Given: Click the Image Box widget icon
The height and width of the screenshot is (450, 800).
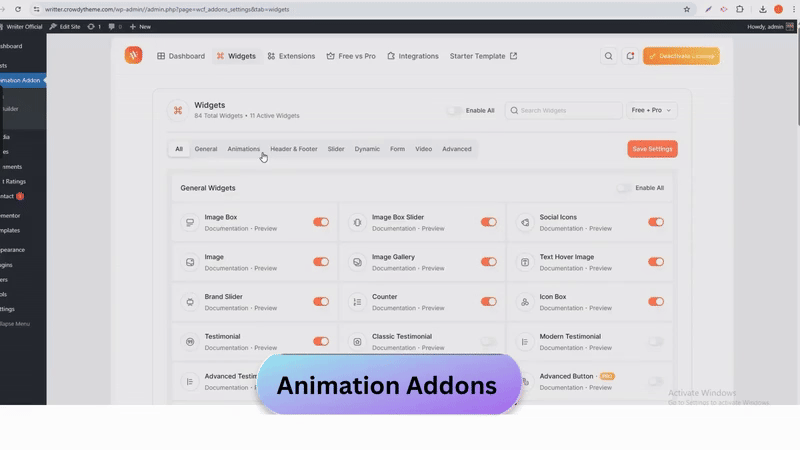Looking at the screenshot, I should point(190,222).
